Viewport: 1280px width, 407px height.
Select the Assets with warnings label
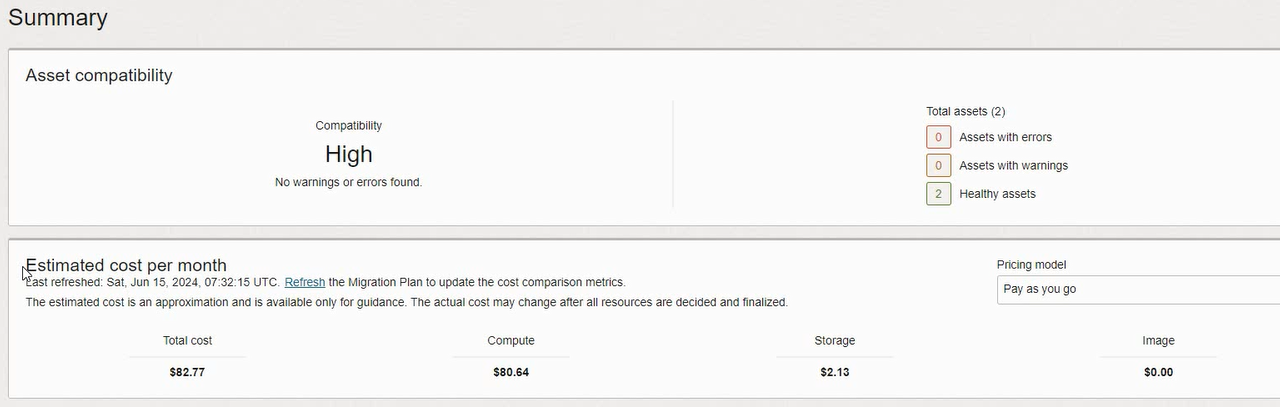tap(1013, 165)
